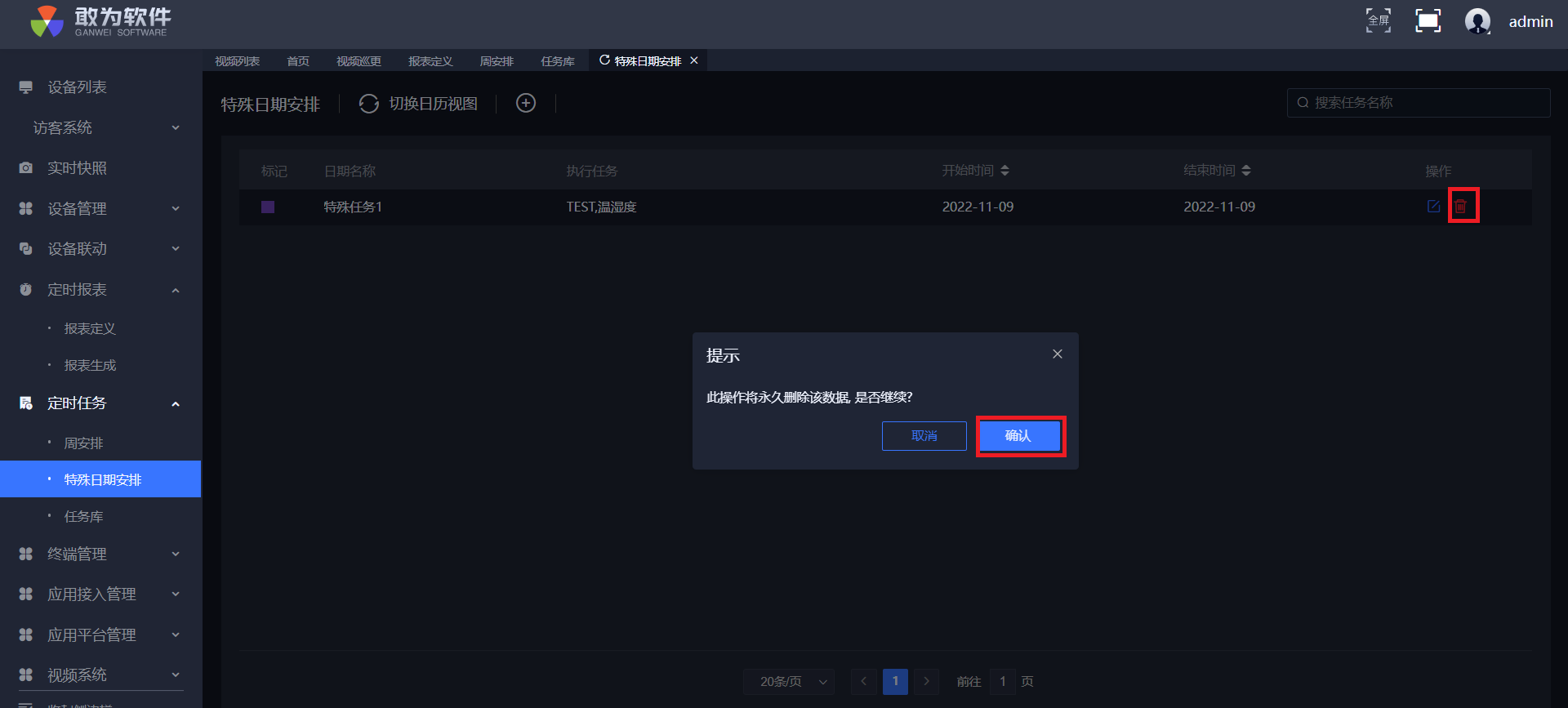Click the expand screen frame icon
Image resolution: width=1568 pixels, height=708 pixels.
pos(1428,20)
